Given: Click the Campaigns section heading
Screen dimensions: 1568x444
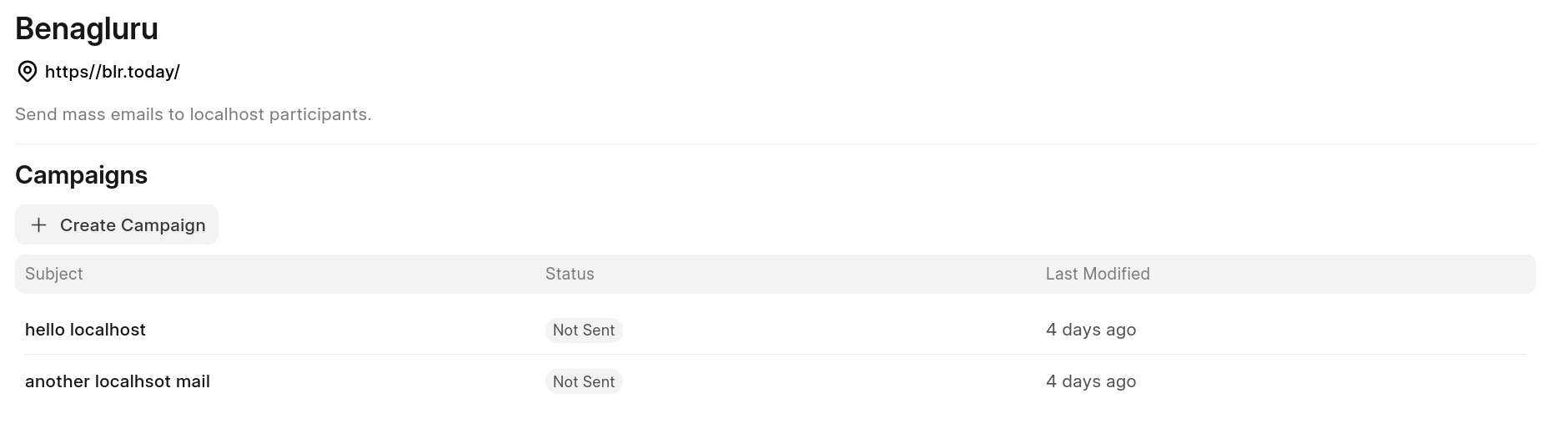Looking at the screenshot, I should (x=82, y=175).
